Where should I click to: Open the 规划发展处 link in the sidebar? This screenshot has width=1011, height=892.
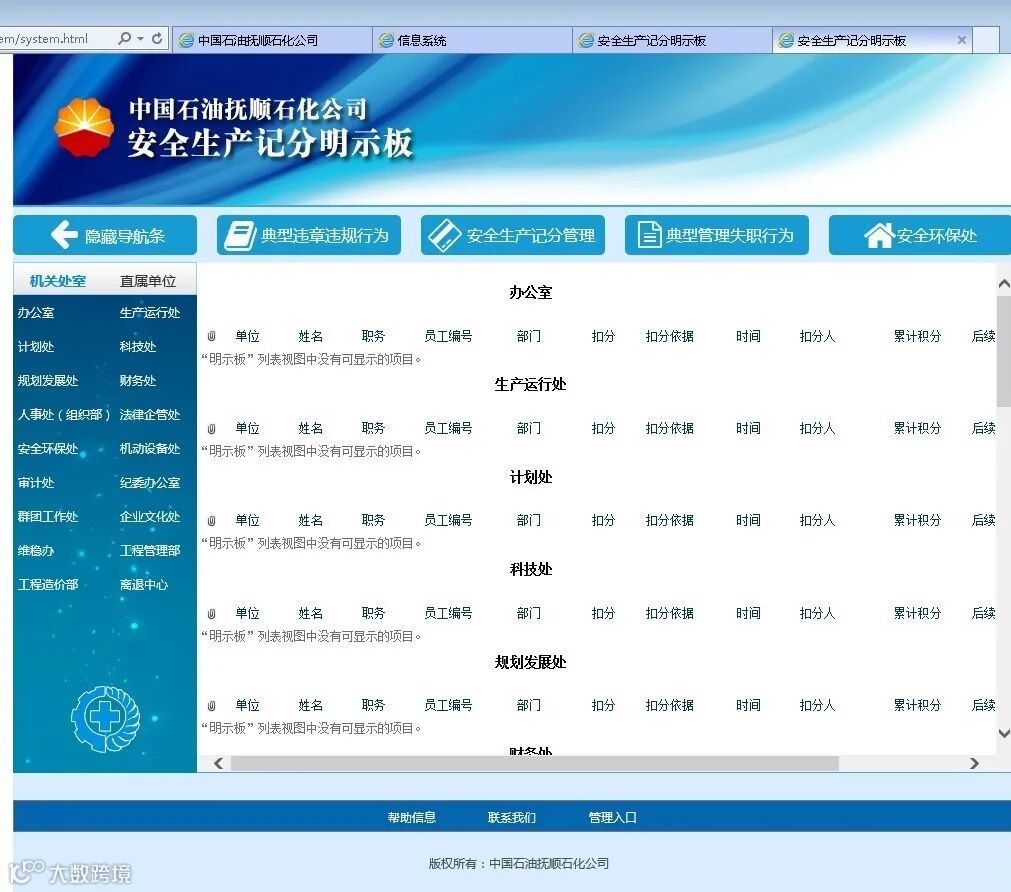tap(48, 381)
